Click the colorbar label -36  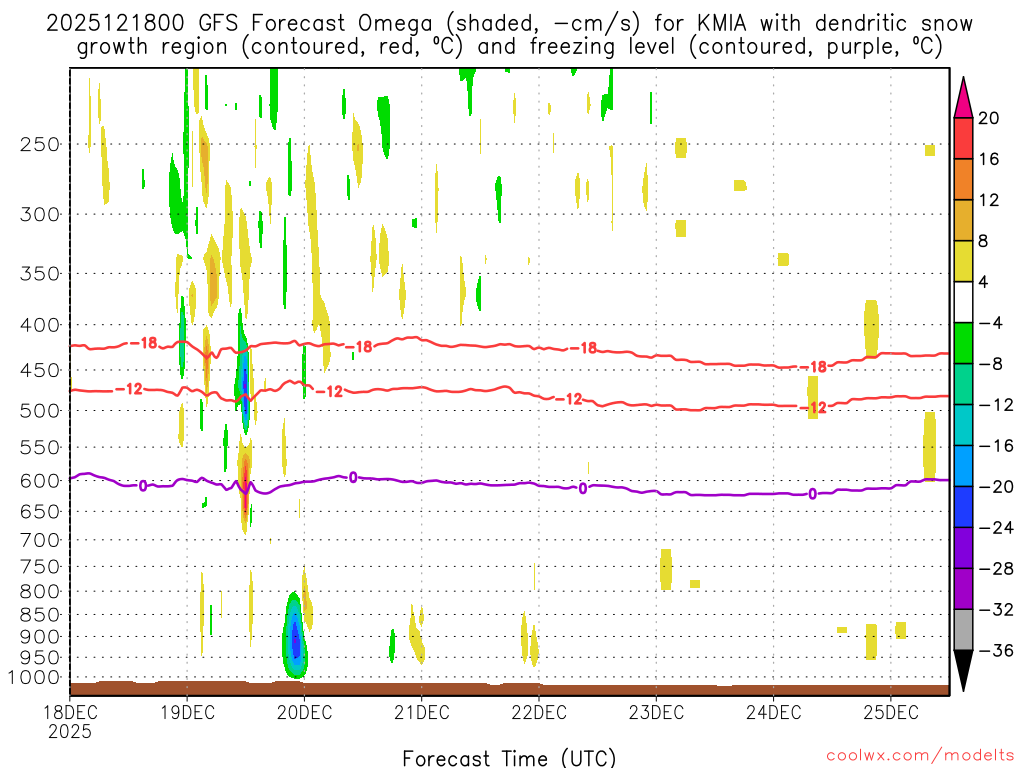(x=996, y=650)
